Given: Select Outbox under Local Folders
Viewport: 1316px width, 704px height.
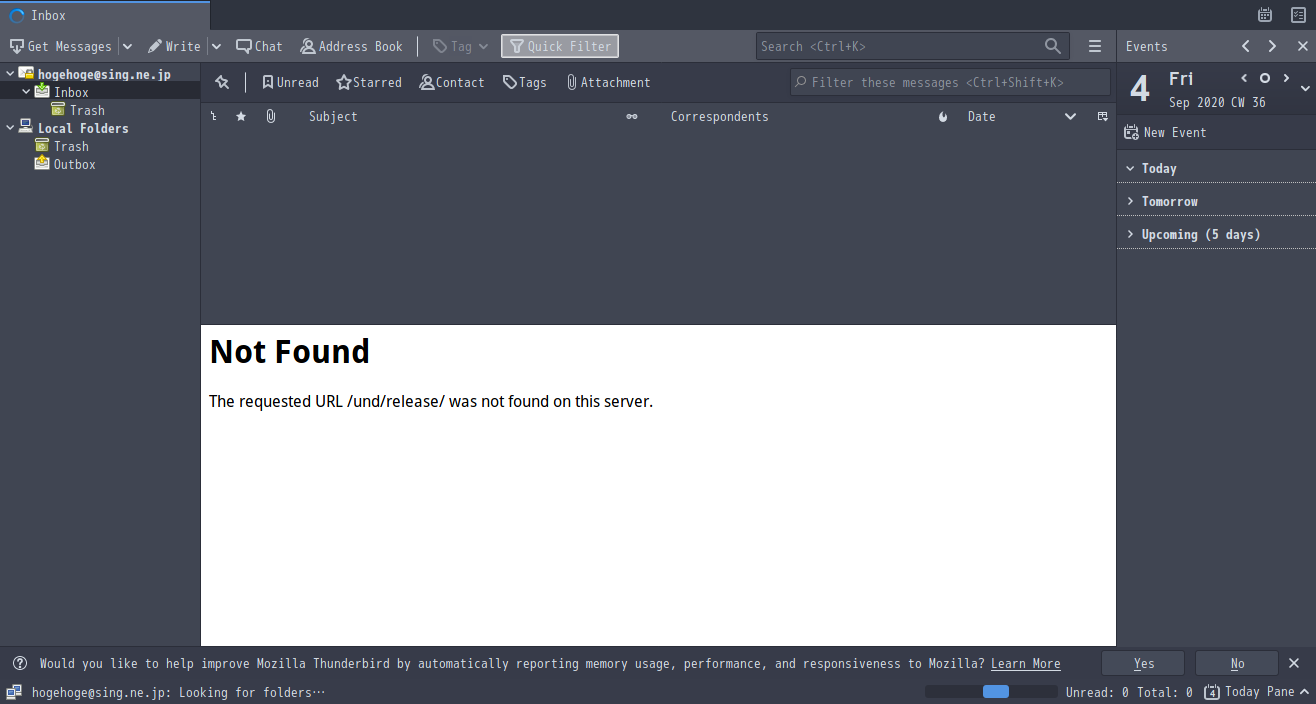Looking at the screenshot, I should point(75,164).
